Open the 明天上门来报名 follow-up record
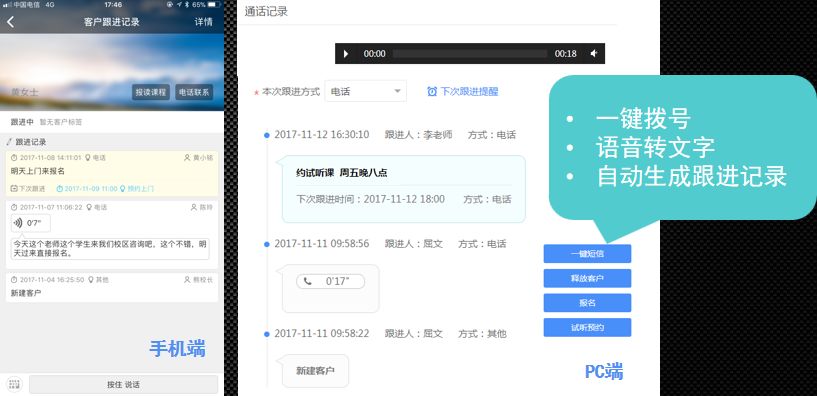Image resolution: width=817 pixels, height=396 pixels. [x=112, y=174]
